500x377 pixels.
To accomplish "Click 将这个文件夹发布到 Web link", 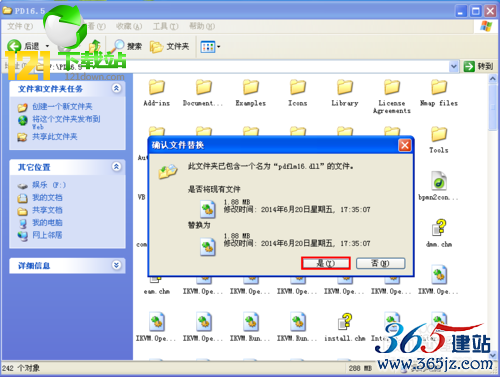I will [x=66, y=122].
